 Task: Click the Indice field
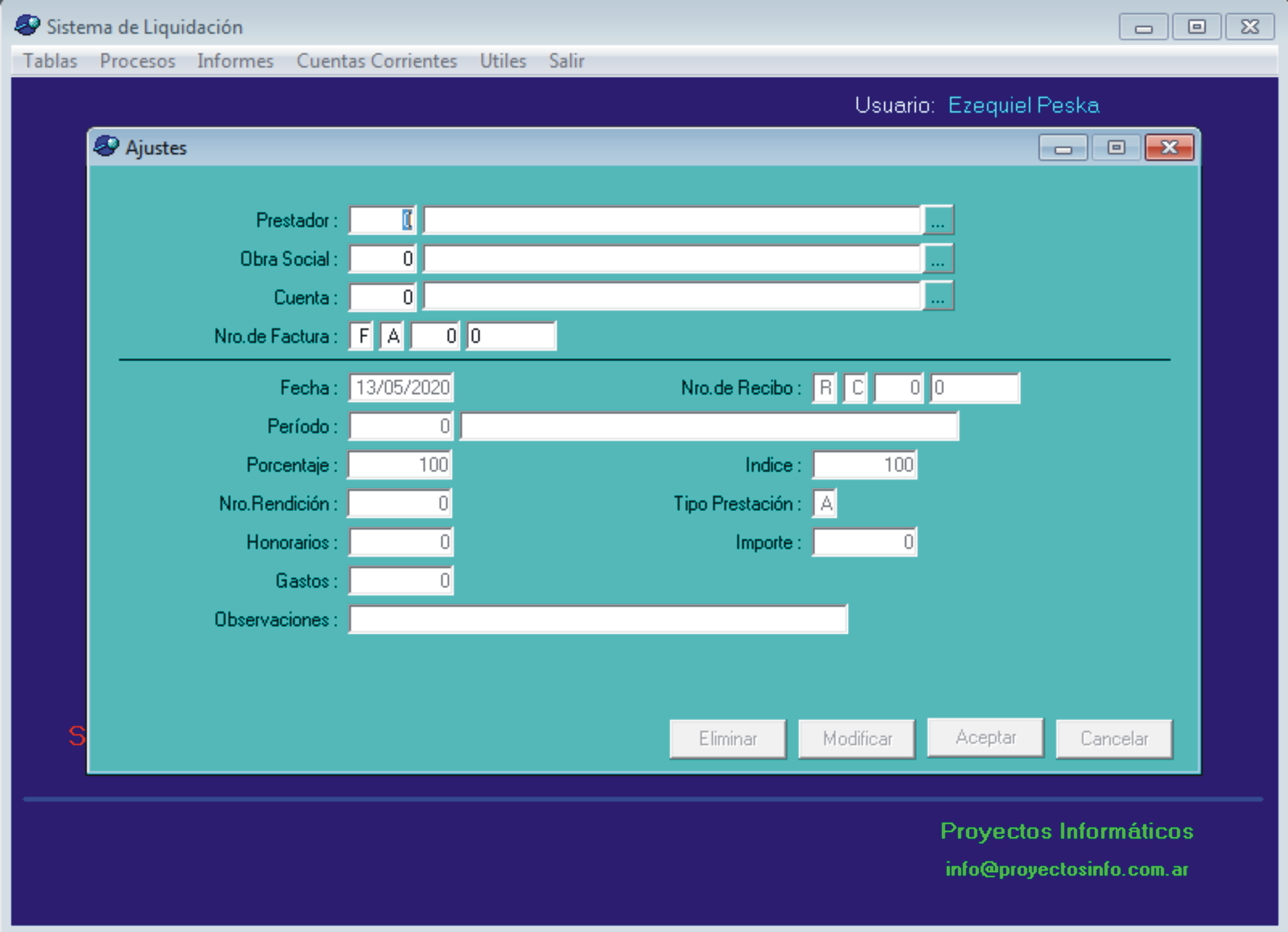tap(865, 464)
